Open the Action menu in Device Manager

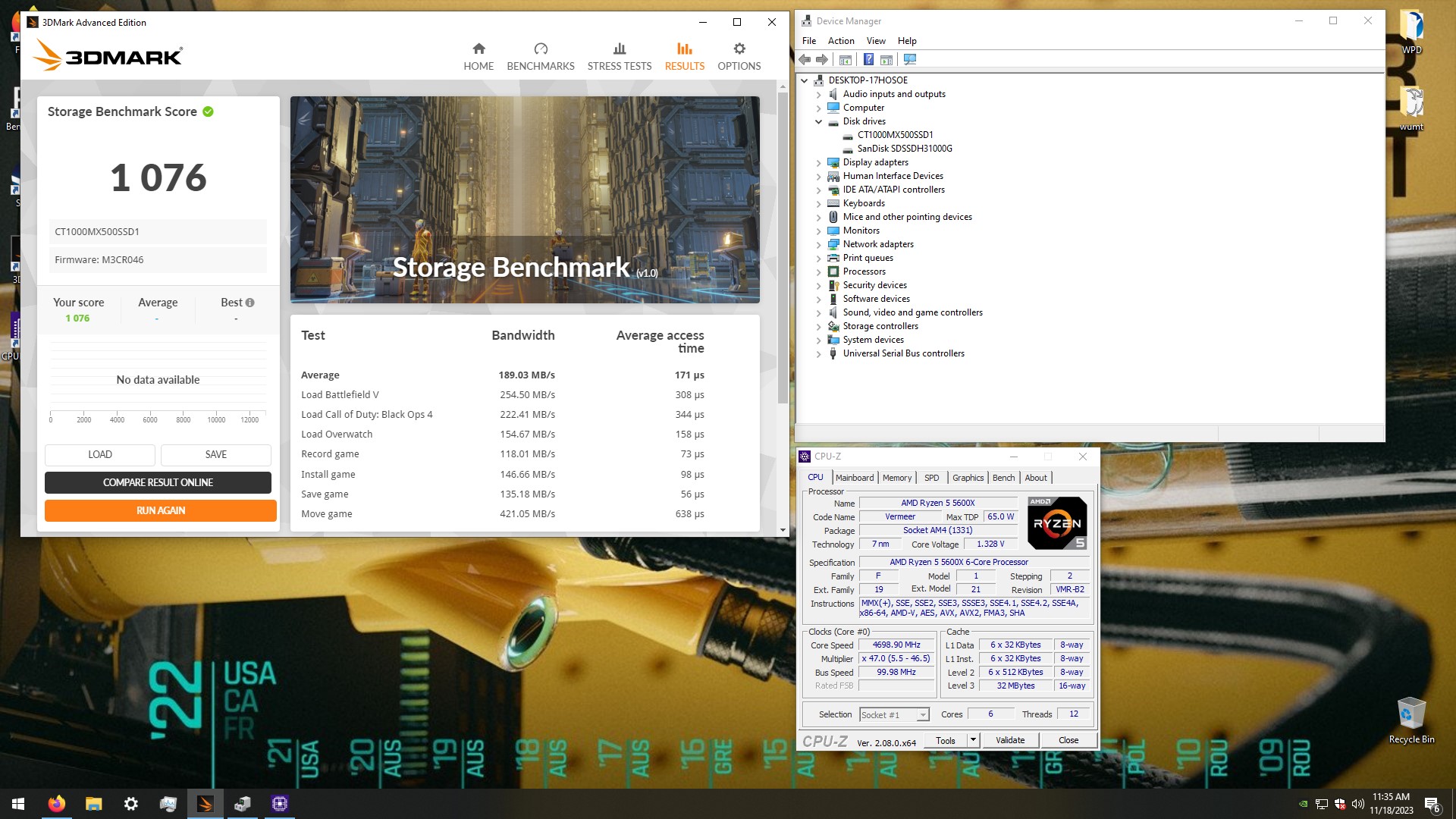[841, 41]
